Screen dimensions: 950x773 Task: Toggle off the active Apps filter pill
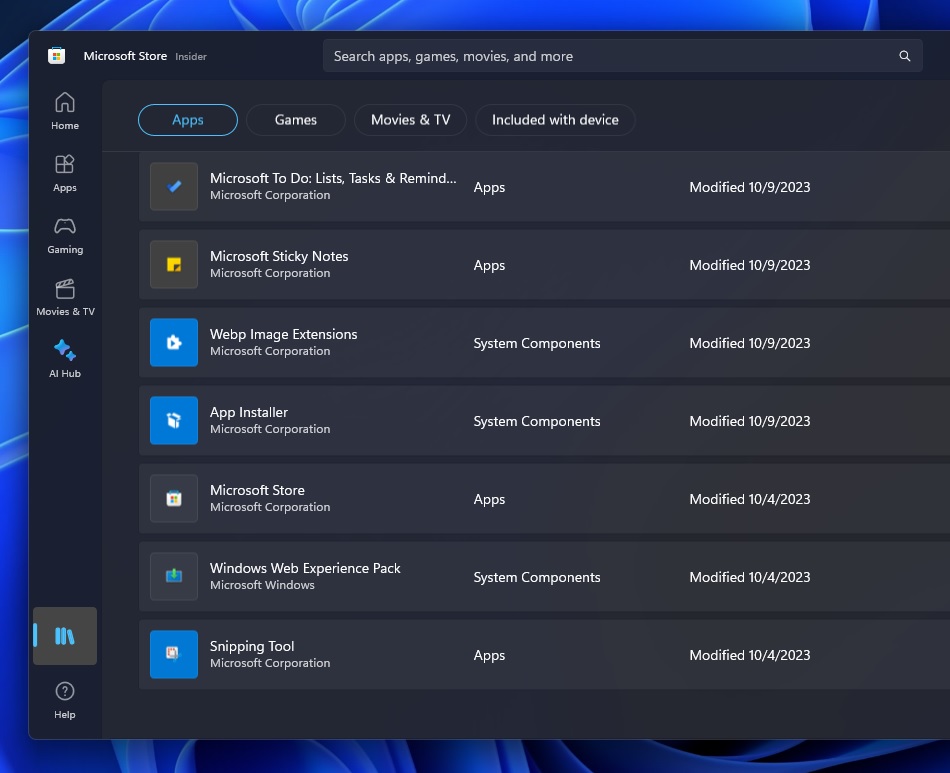[x=187, y=119]
